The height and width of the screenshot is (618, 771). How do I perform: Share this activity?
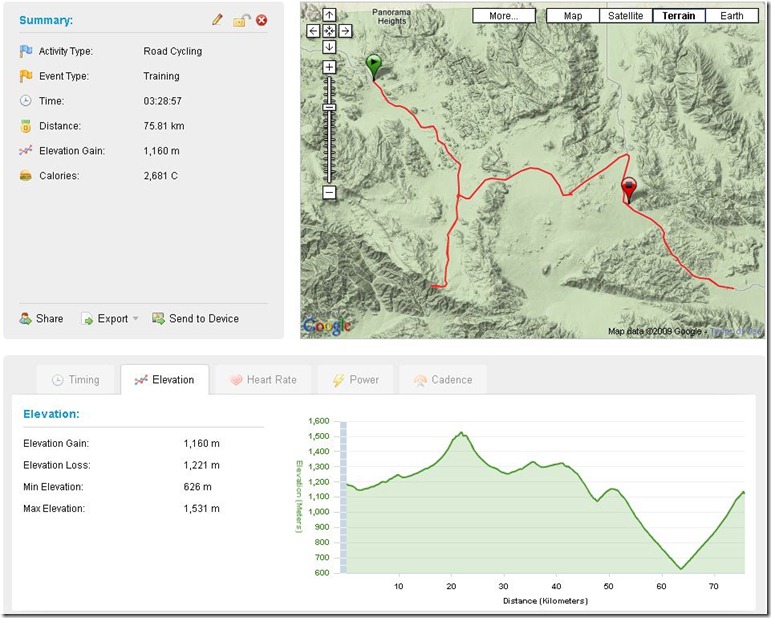pyautogui.click(x=41, y=319)
